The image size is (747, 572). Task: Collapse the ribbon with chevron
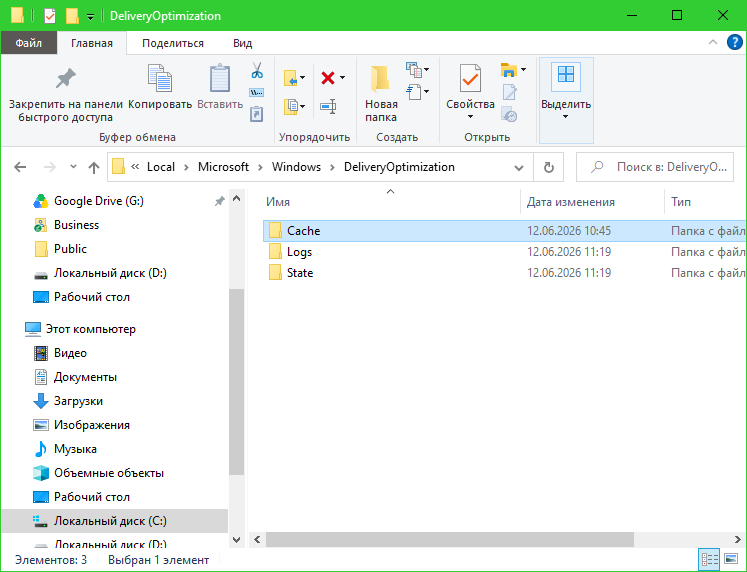point(713,42)
